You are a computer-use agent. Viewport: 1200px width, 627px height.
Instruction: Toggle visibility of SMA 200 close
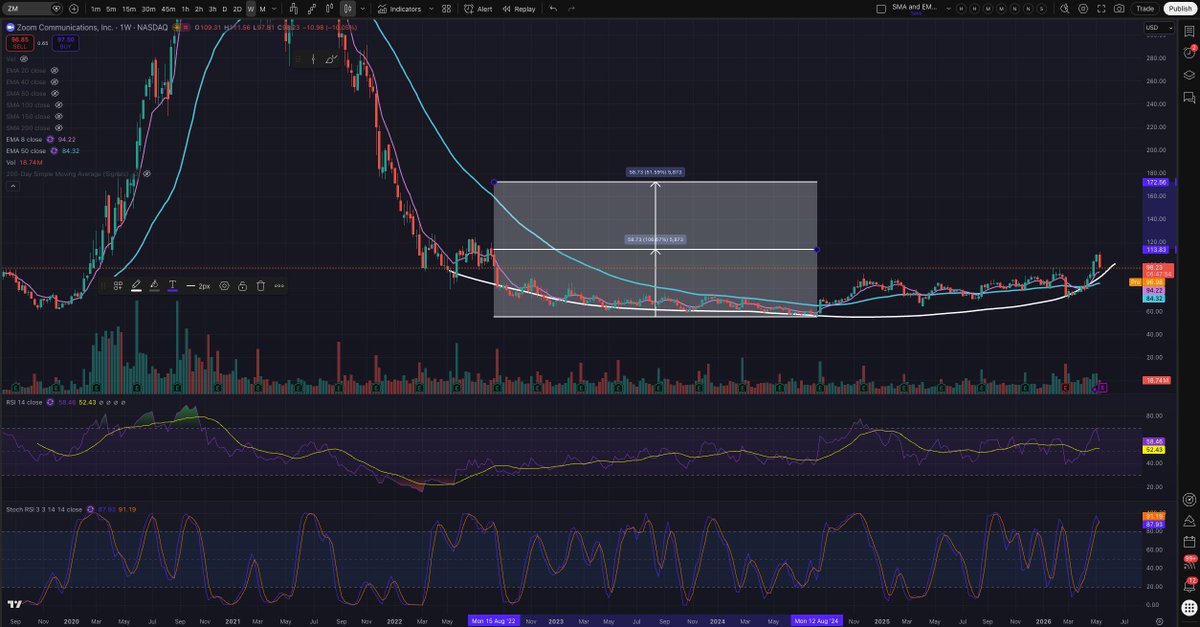tap(58, 128)
